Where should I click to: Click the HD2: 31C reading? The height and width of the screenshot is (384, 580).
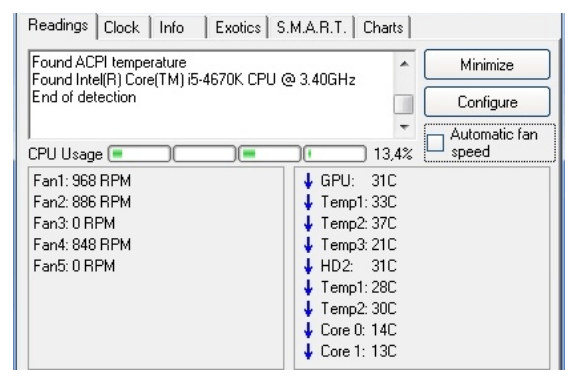(x=358, y=266)
